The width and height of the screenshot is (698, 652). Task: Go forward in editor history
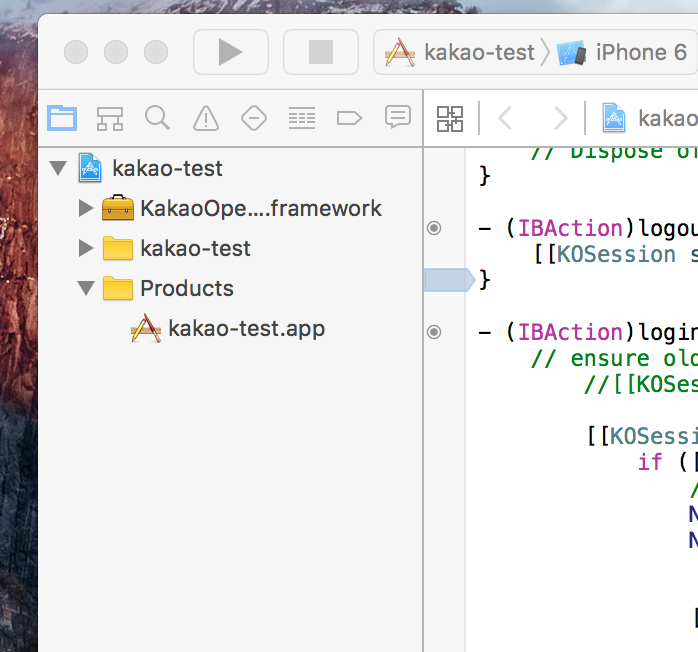[560, 118]
